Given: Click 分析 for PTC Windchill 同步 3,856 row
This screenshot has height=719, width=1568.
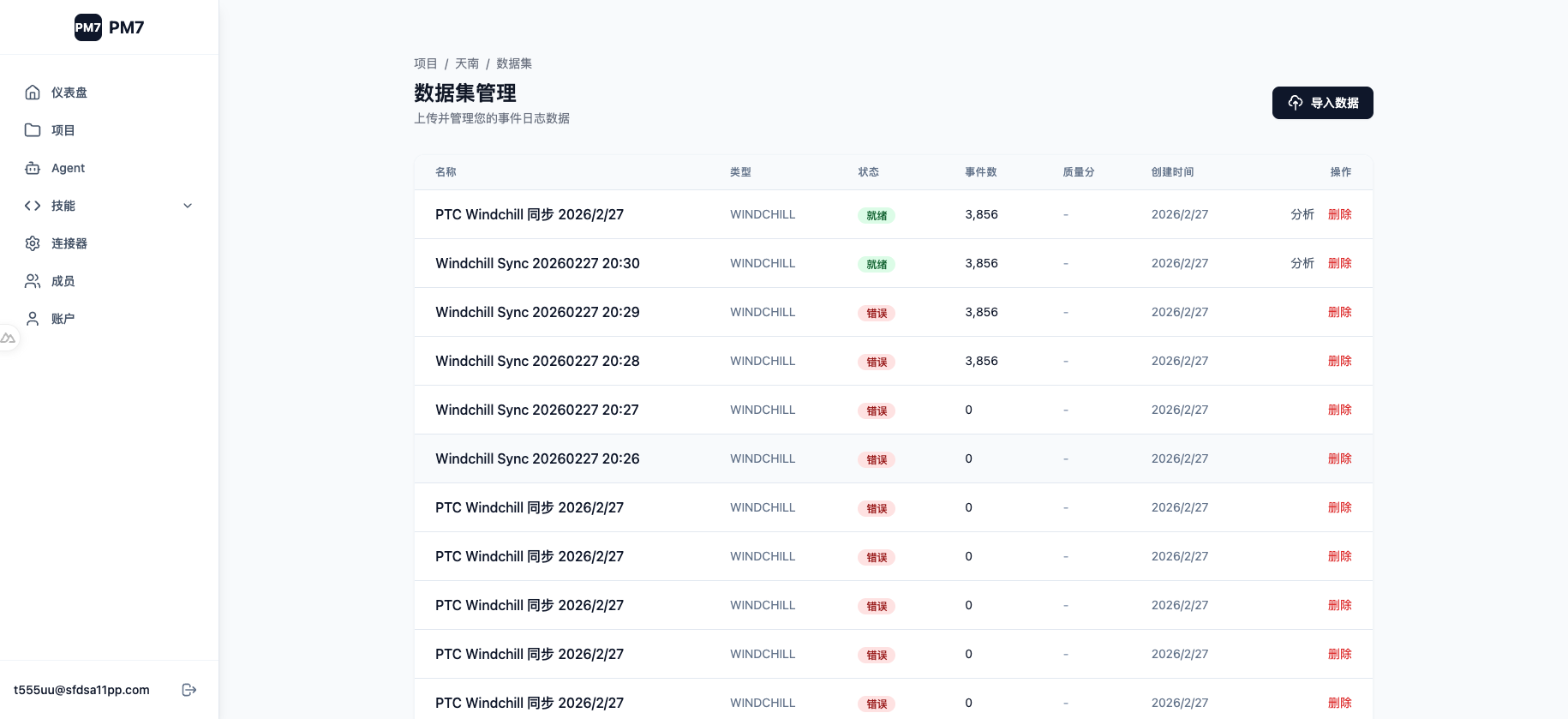Looking at the screenshot, I should pos(1302,214).
